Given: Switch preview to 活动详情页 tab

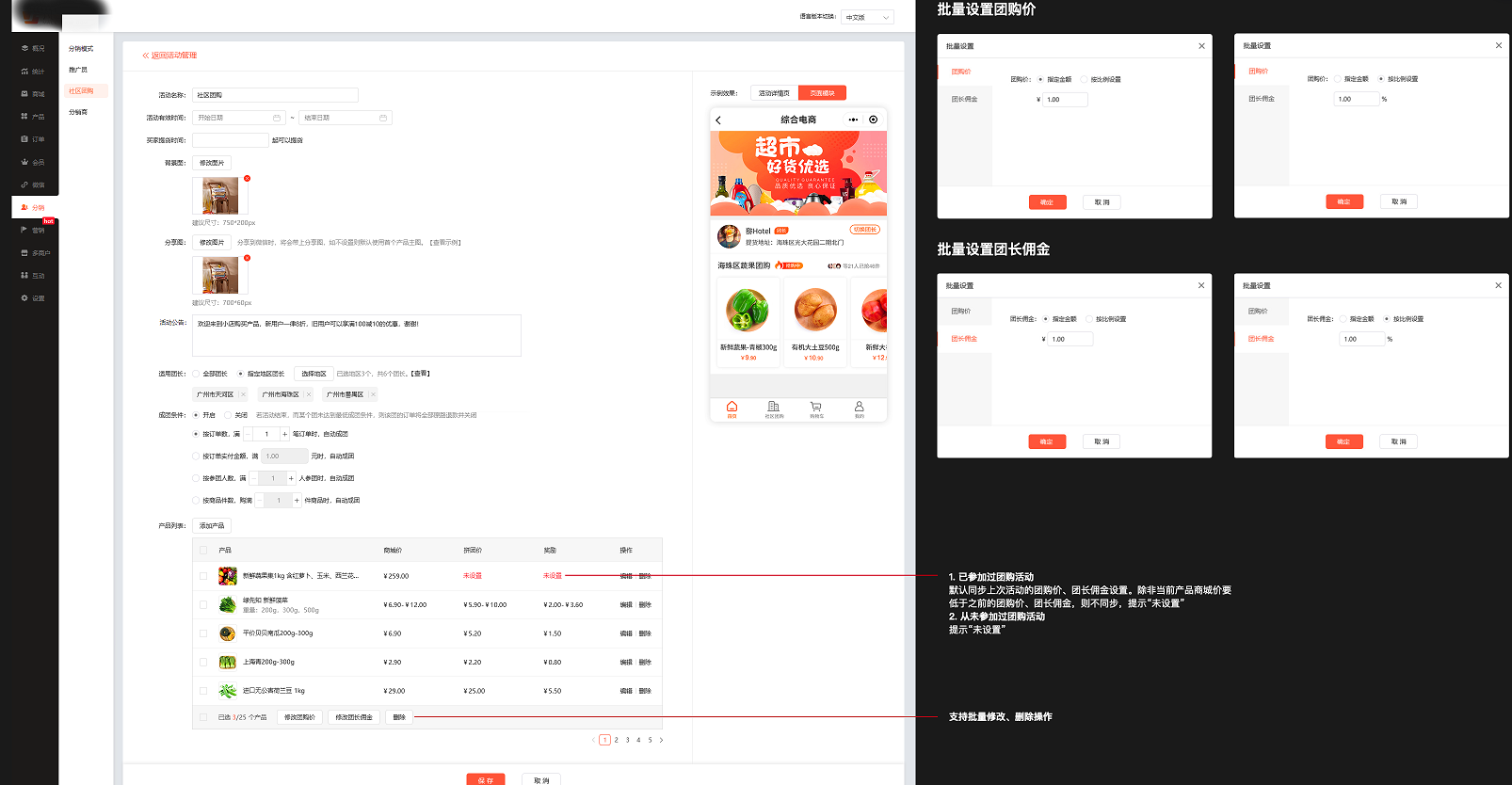Looking at the screenshot, I should click(x=775, y=93).
